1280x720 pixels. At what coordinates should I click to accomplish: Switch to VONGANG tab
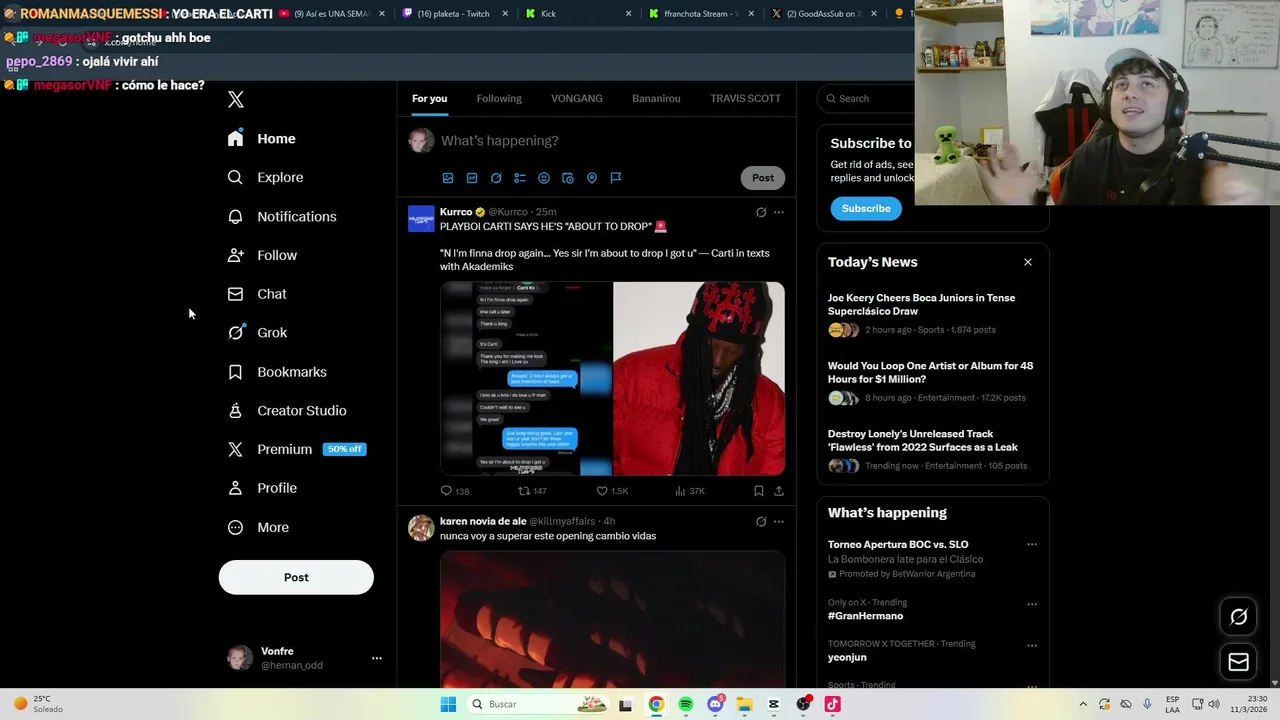click(x=577, y=98)
